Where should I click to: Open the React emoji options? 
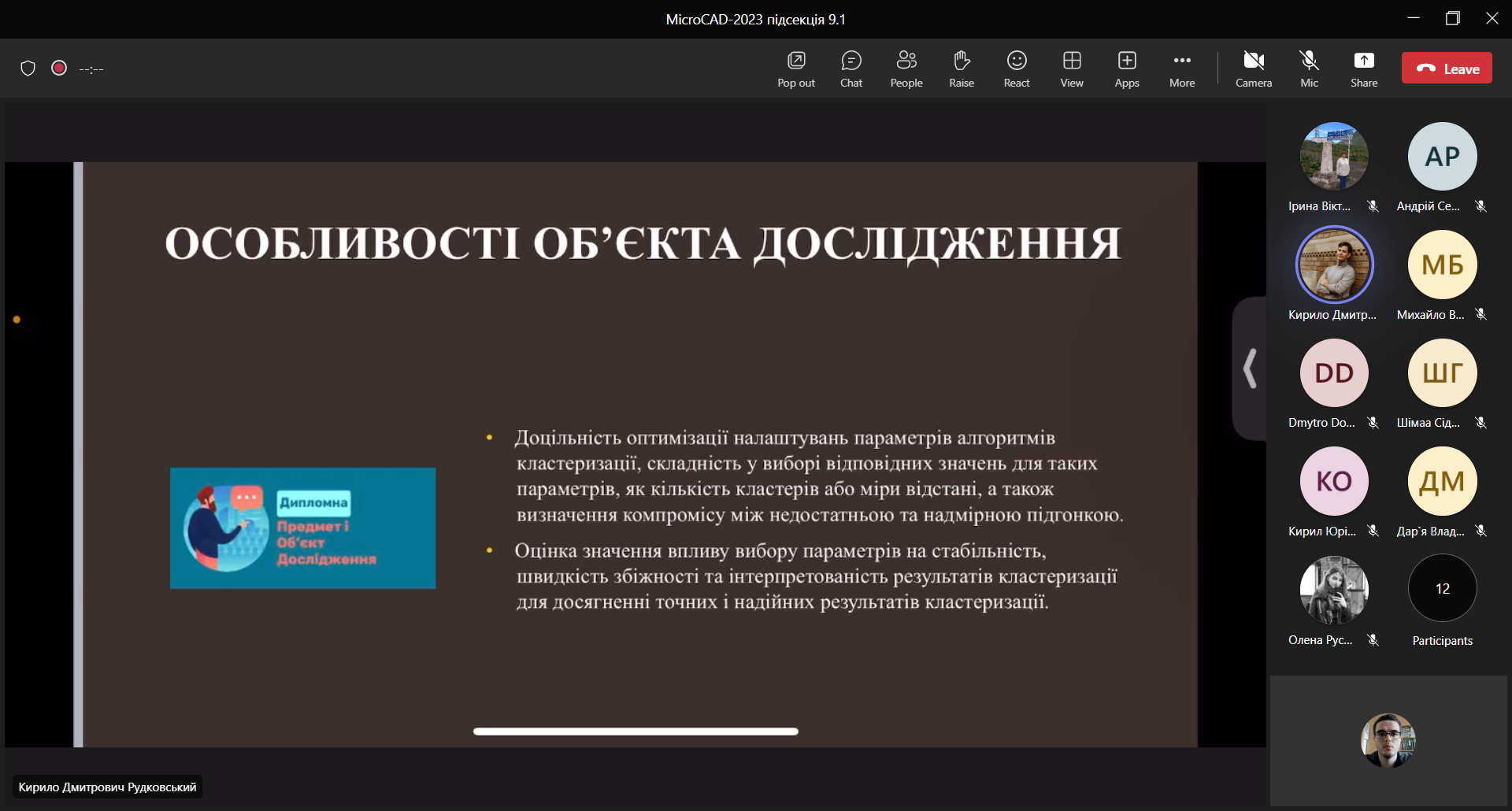(1016, 69)
